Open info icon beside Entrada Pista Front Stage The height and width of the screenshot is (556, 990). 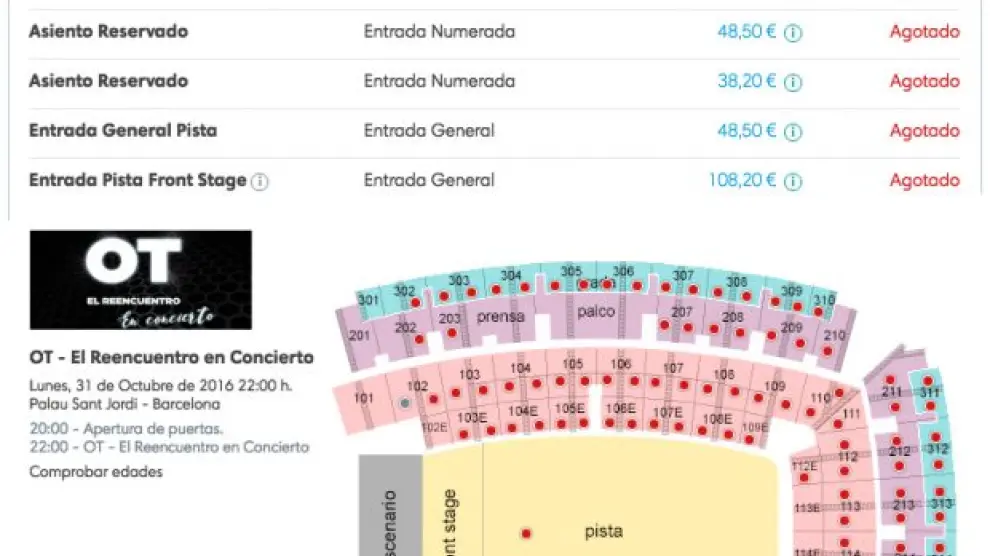point(260,182)
